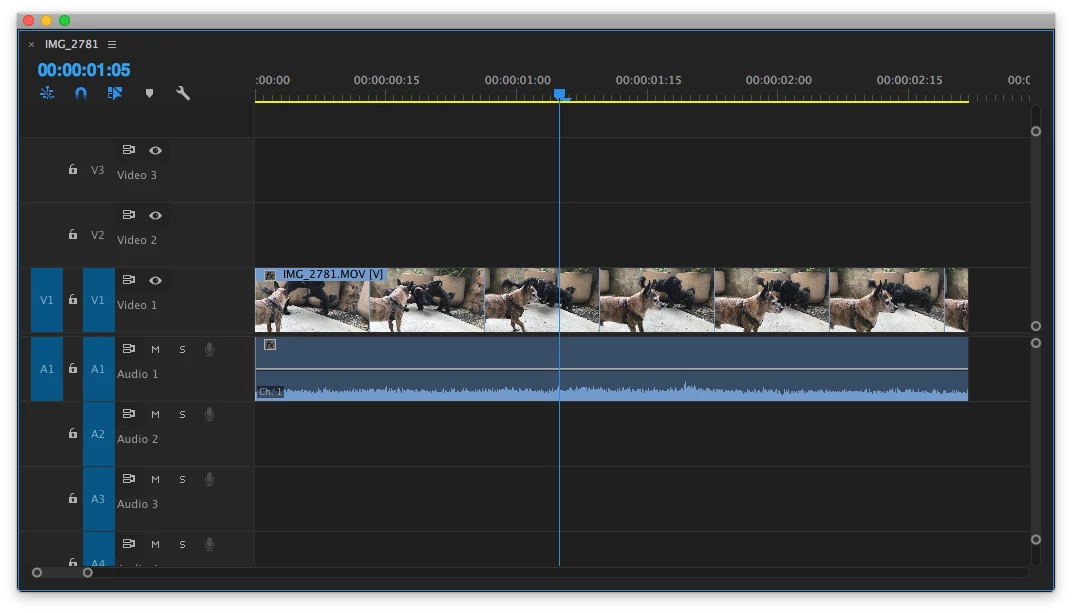
Task: Toggle Video 1 track output eye
Action: pyautogui.click(x=156, y=280)
